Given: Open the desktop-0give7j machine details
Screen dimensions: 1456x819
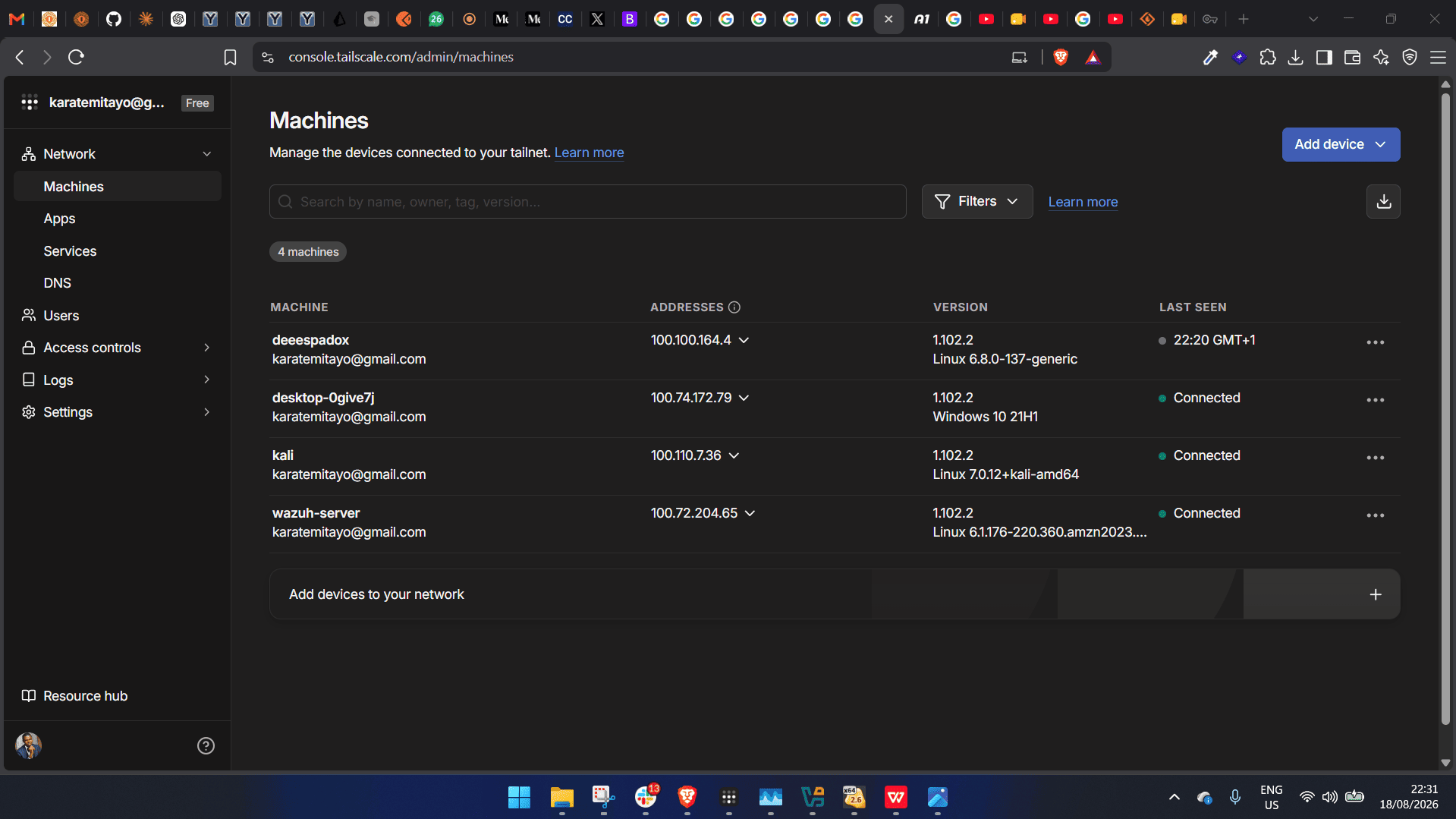Looking at the screenshot, I should [323, 398].
